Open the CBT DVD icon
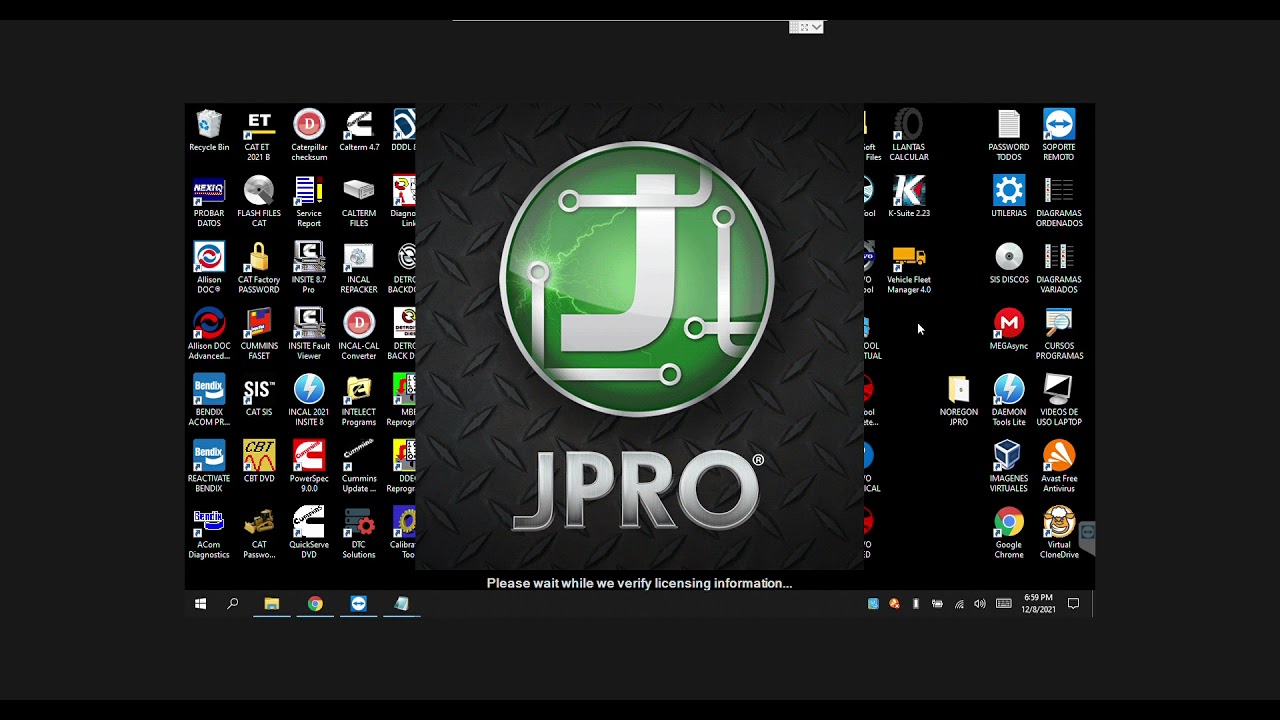This screenshot has width=1280, height=720. click(259, 462)
